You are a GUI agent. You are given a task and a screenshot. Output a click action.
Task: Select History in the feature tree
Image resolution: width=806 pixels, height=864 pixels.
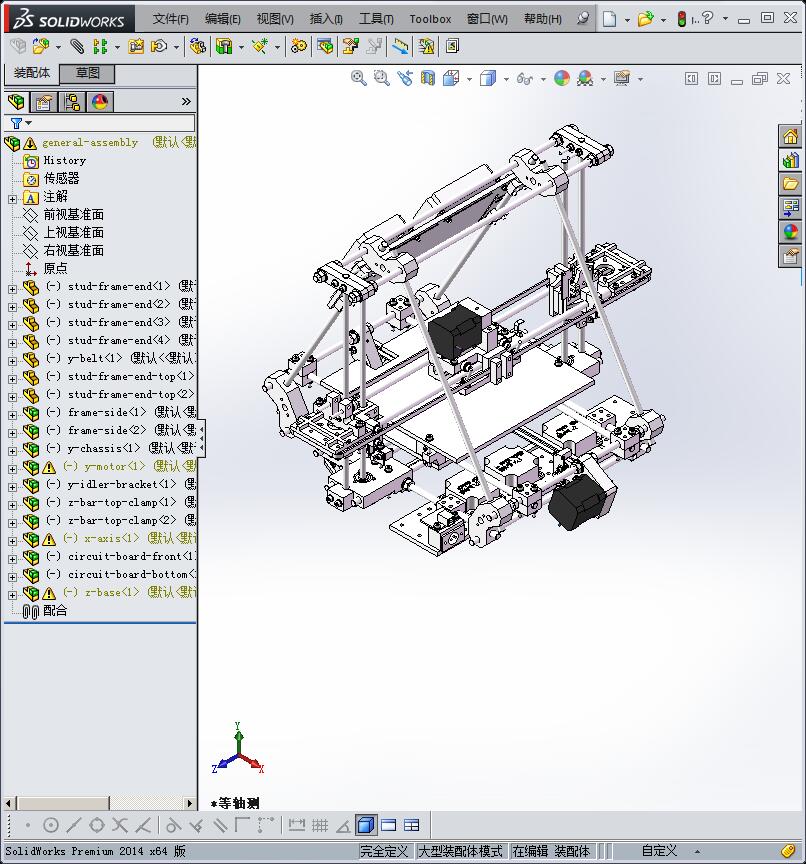[x=64, y=160]
